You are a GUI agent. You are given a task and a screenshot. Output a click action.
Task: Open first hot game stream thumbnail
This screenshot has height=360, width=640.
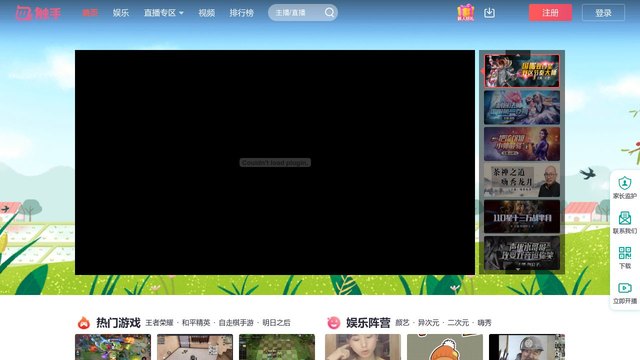click(x=113, y=347)
